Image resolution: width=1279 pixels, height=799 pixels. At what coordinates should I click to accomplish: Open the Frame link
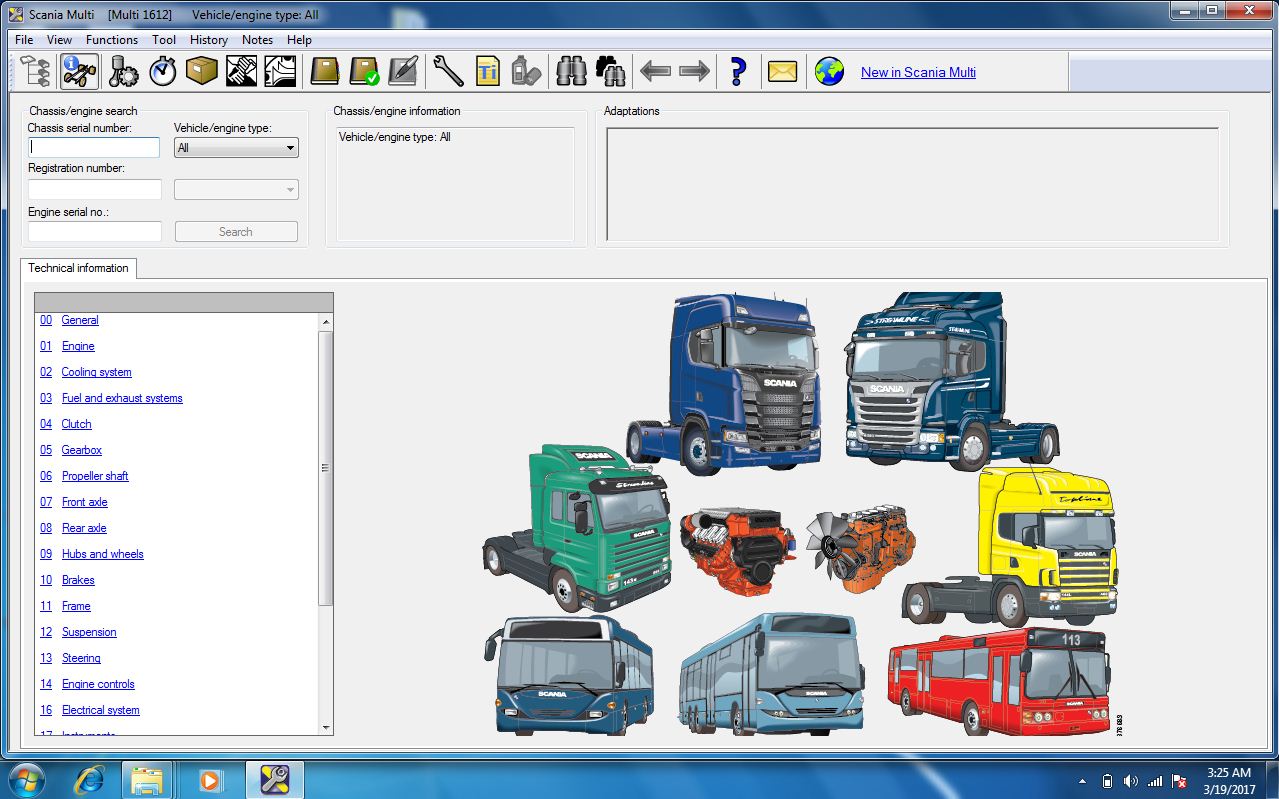click(x=76, y=606)
